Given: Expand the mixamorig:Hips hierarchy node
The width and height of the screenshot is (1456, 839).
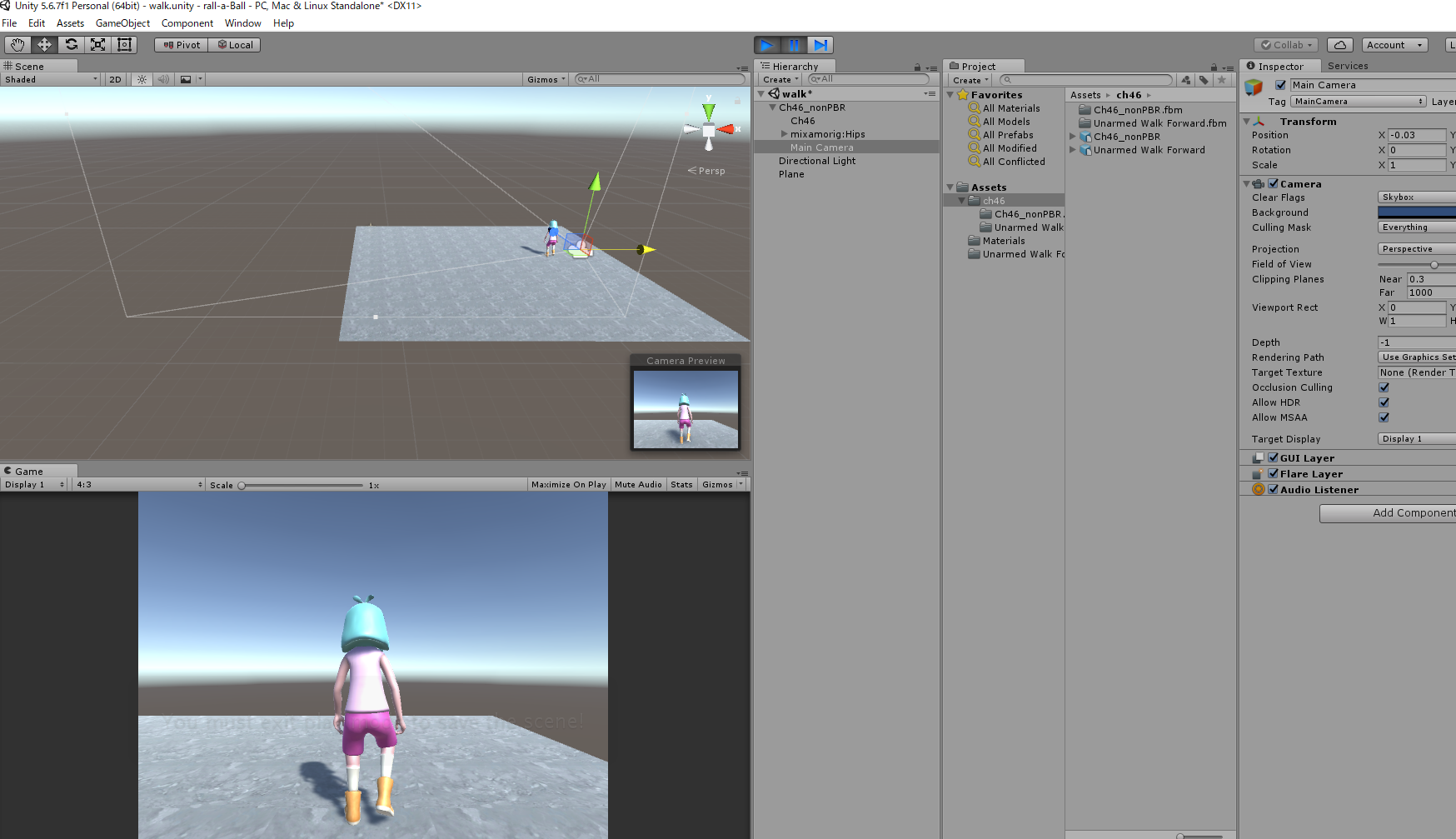Looking at the screenshot, I should [x=784, y=134].
